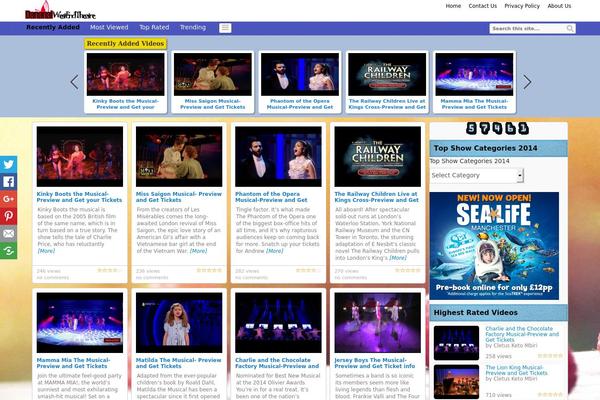This screenshot has height=400, width=600.
Task: Click the 57461 visitor counter
Action: coord(497,128)
